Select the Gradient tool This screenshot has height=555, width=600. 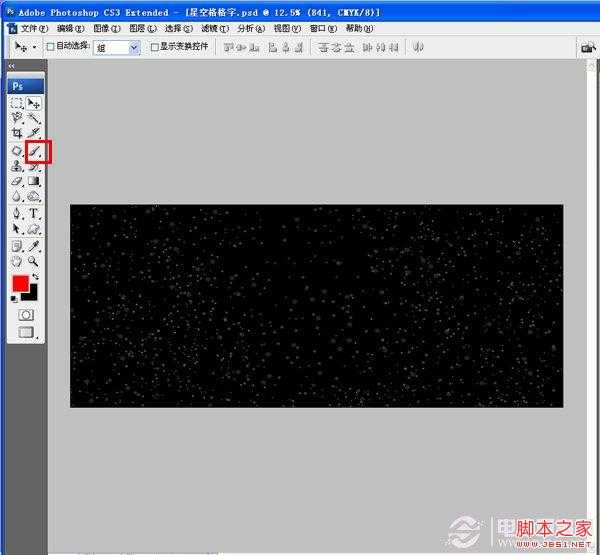tap(35, 182)
